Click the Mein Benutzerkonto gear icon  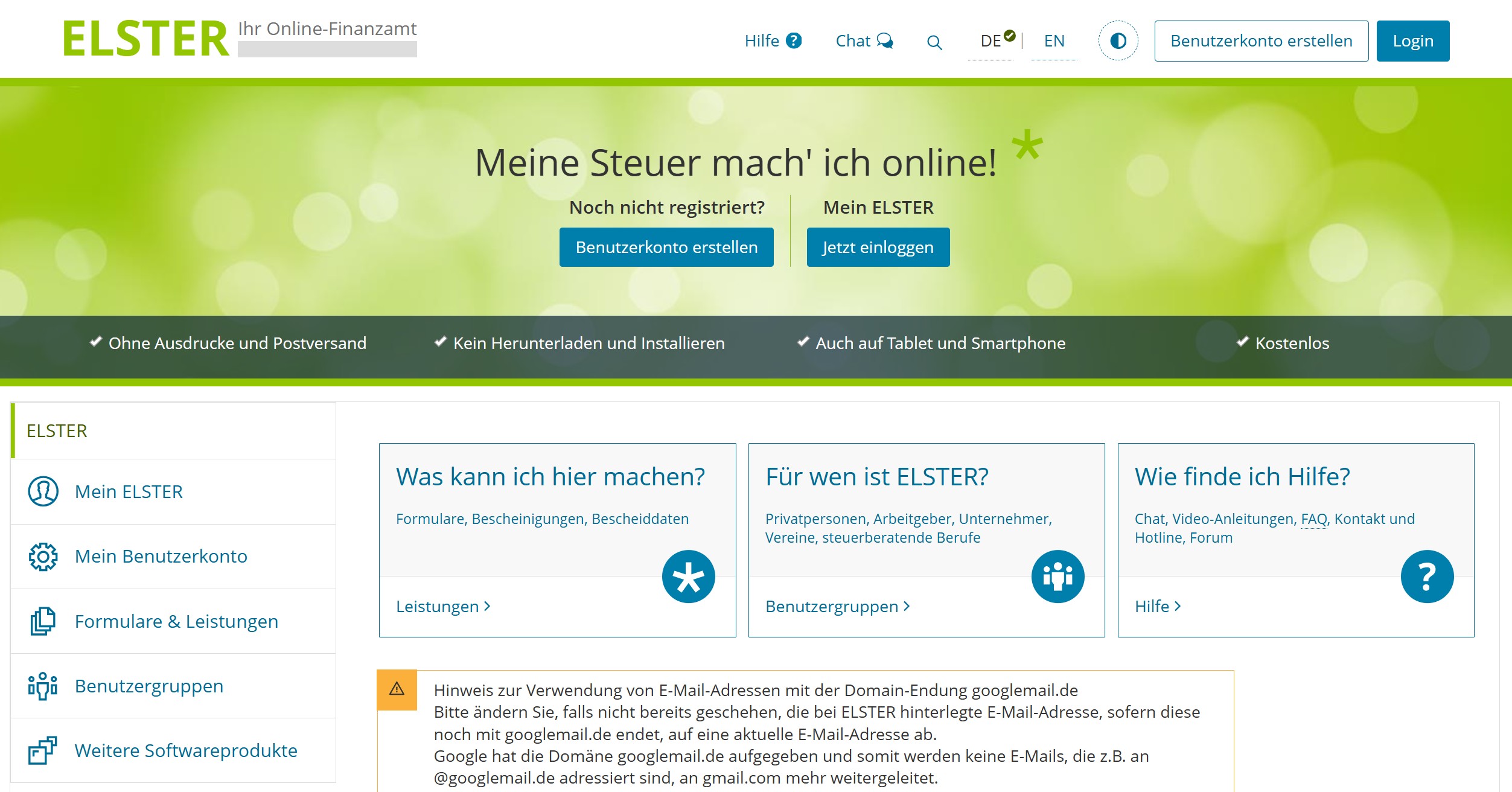pos(43,556)
